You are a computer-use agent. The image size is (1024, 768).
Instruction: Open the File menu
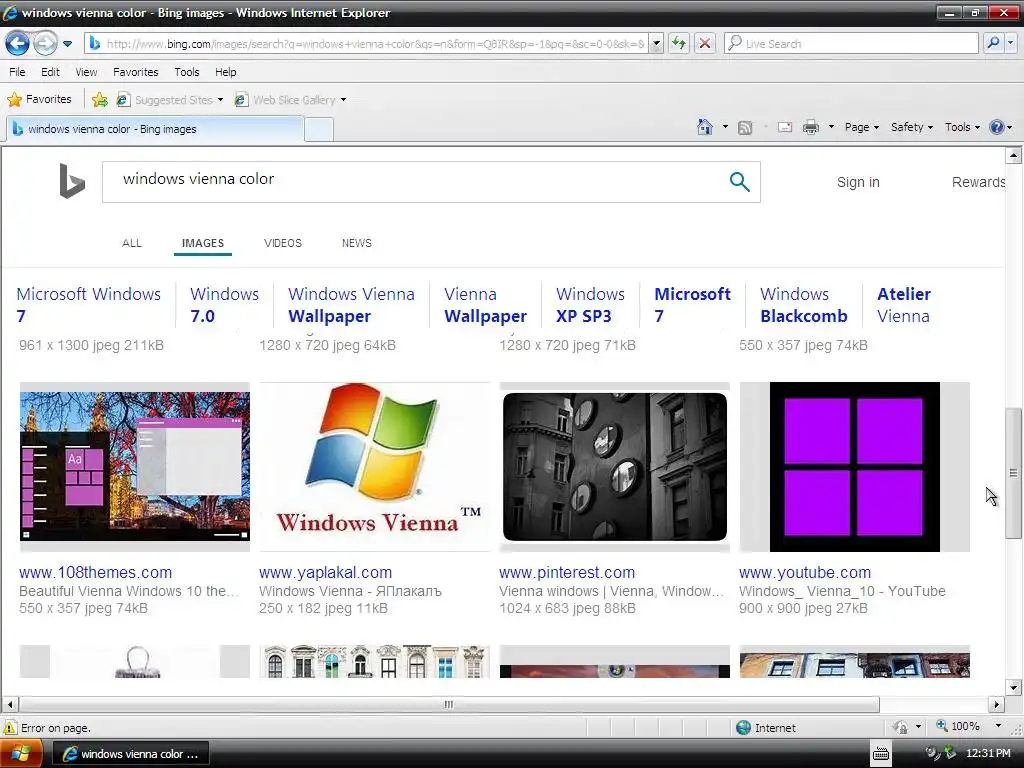click(17, 72)
